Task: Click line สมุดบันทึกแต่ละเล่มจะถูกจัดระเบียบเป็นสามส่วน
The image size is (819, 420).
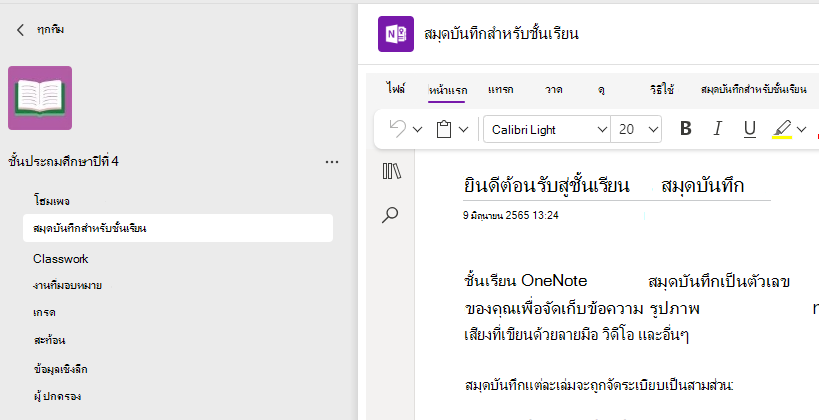Action: point(599,386)
